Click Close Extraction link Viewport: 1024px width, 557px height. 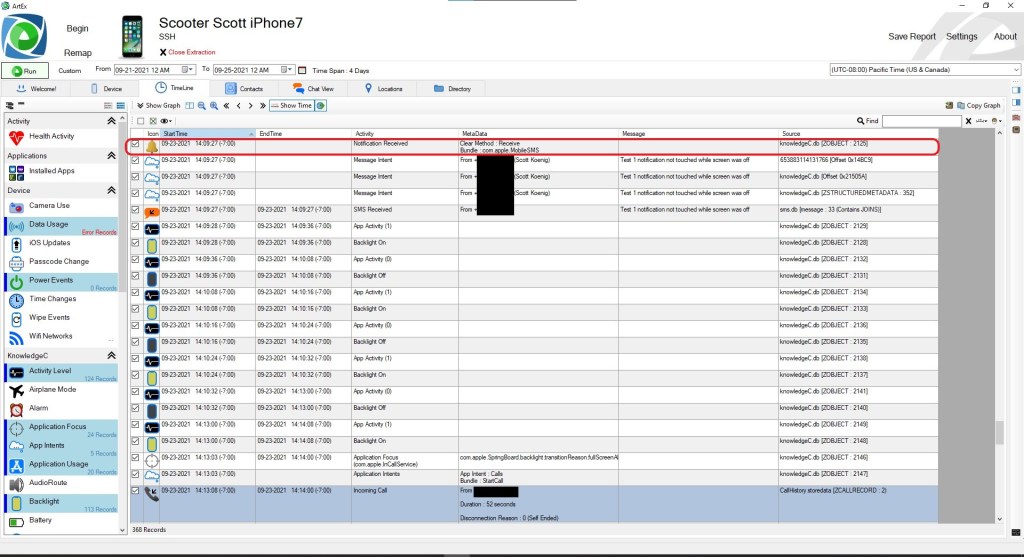190,51
